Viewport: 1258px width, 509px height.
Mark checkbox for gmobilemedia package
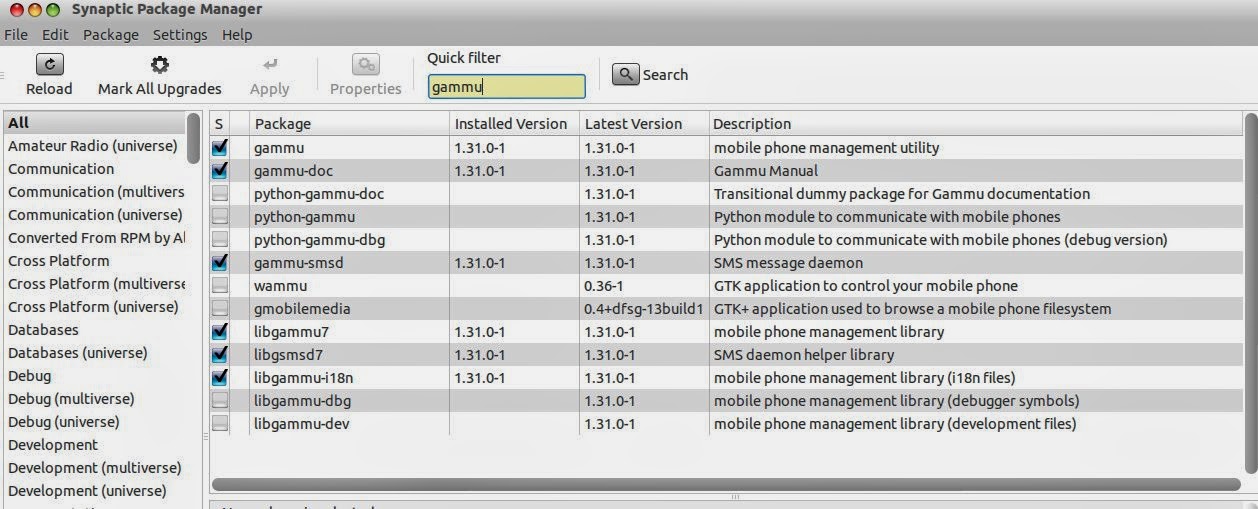[x=219, y=308]
